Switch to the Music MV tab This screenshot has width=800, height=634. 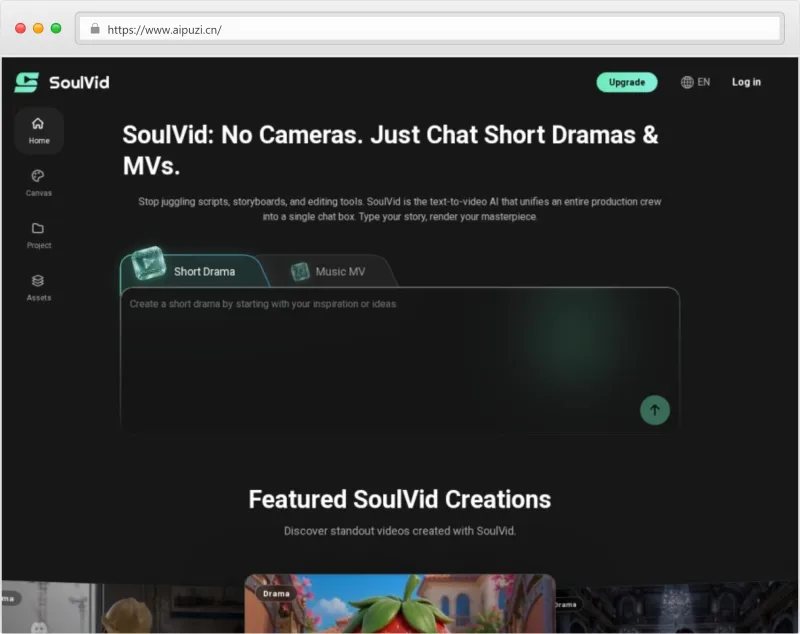[x=329, y=271]
